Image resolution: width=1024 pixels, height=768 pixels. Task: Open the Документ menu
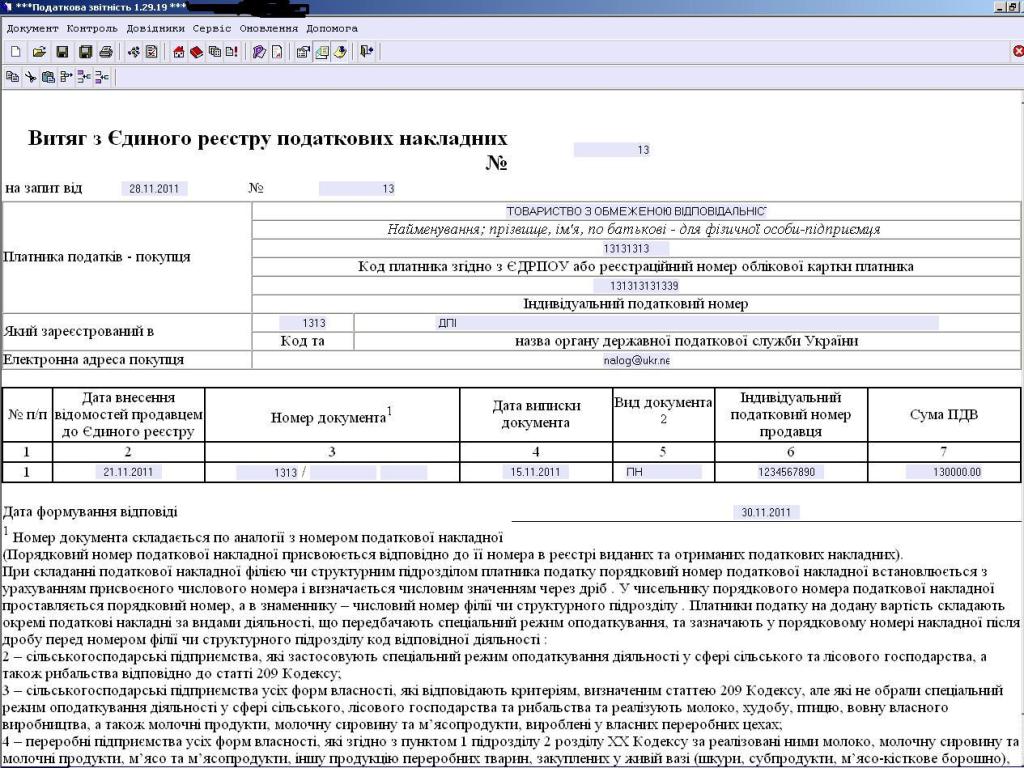[32, 28]
